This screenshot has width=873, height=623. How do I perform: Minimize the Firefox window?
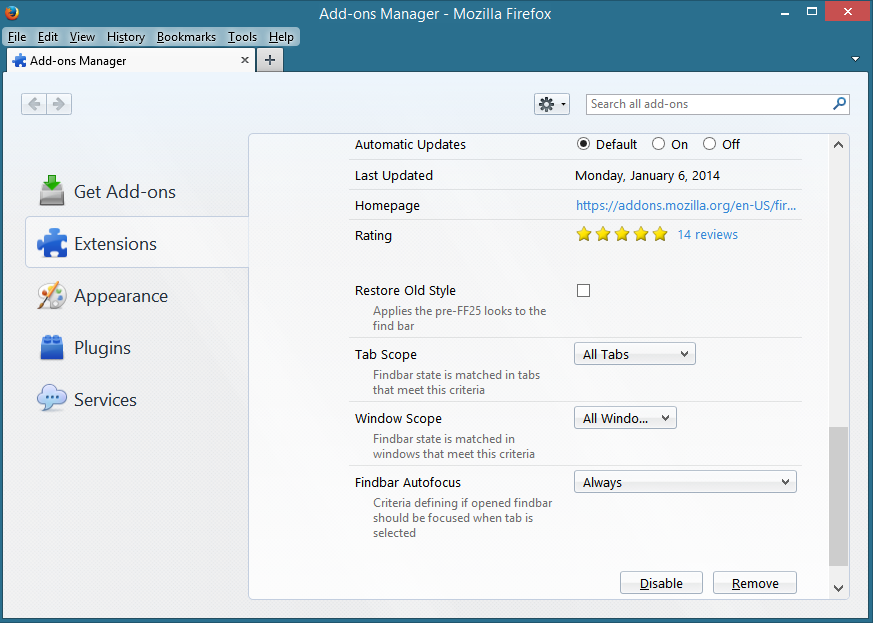click(785, 13)
